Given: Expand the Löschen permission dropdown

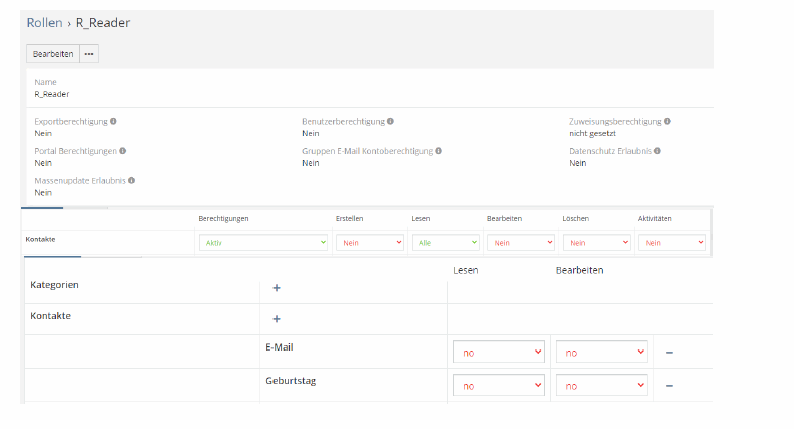Looking at the screenshot, I should coord(596,242).
